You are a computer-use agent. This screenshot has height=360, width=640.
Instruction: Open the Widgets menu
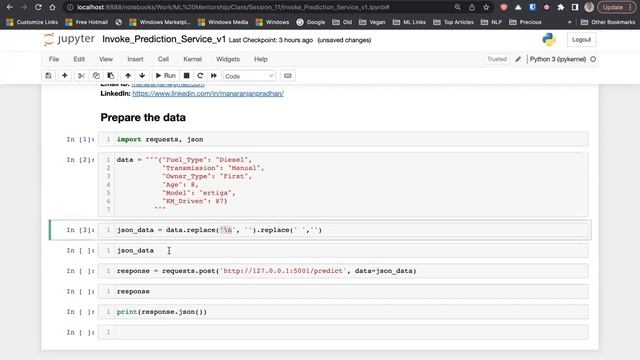pos(228,59)
